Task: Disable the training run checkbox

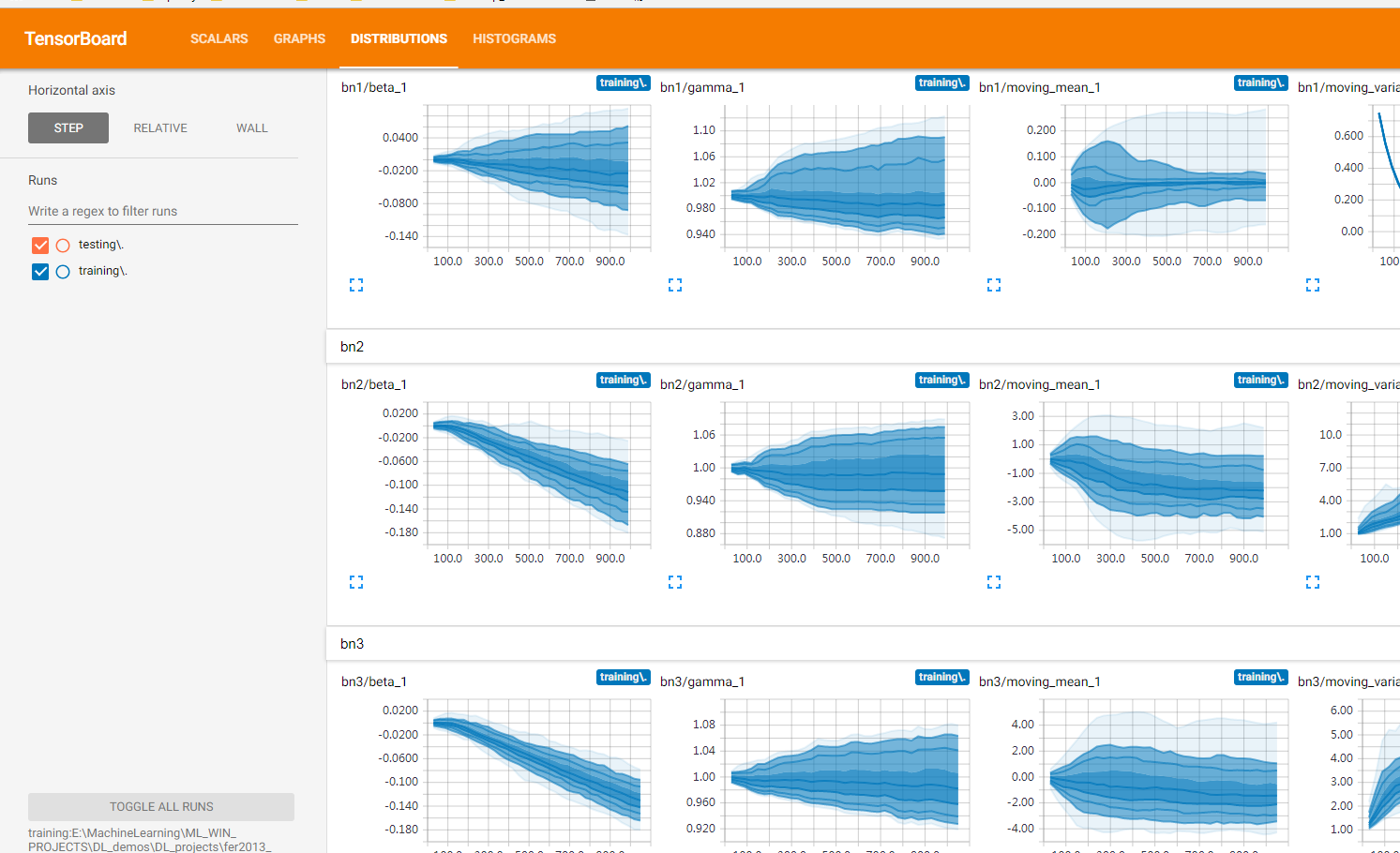Action: point(39,270)
